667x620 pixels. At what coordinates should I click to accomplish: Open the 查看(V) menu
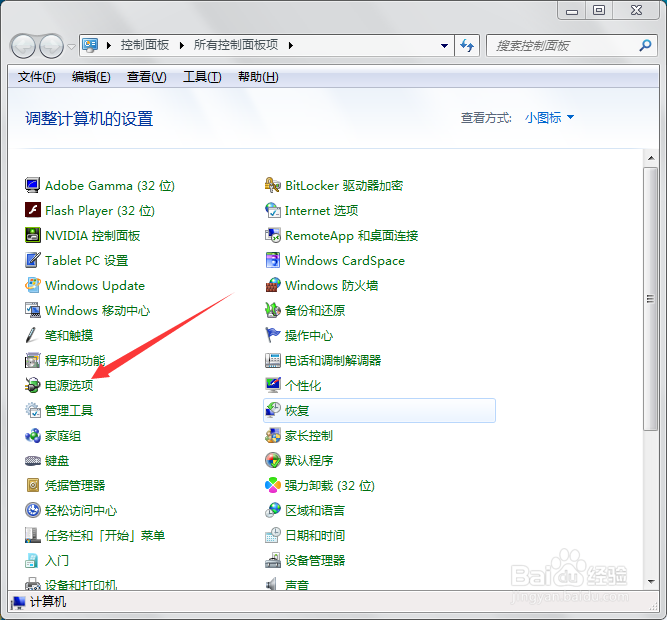146,77
